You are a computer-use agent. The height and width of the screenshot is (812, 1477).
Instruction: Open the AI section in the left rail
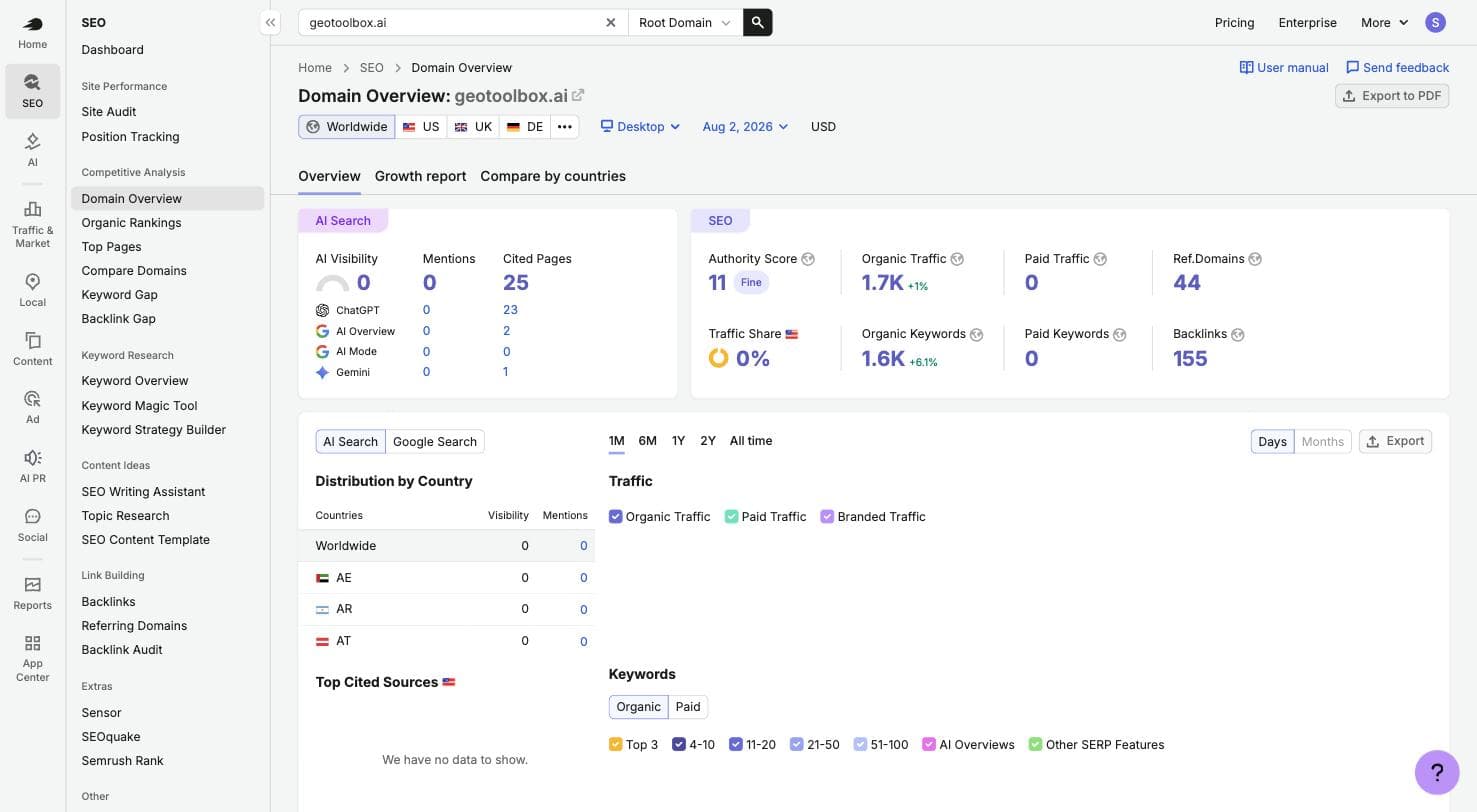point(32,149)
